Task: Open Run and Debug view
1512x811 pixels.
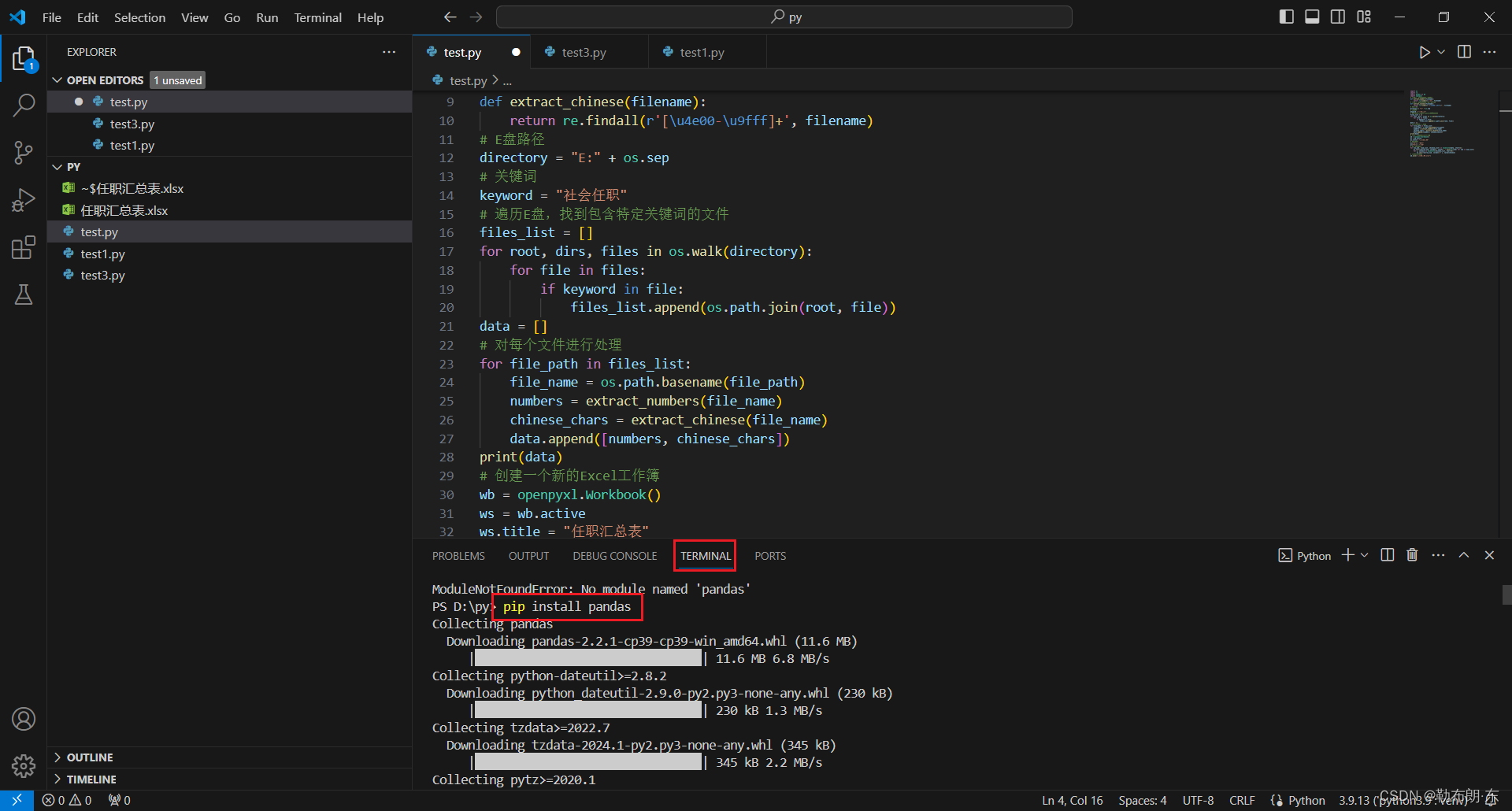Action: (24, 200)
